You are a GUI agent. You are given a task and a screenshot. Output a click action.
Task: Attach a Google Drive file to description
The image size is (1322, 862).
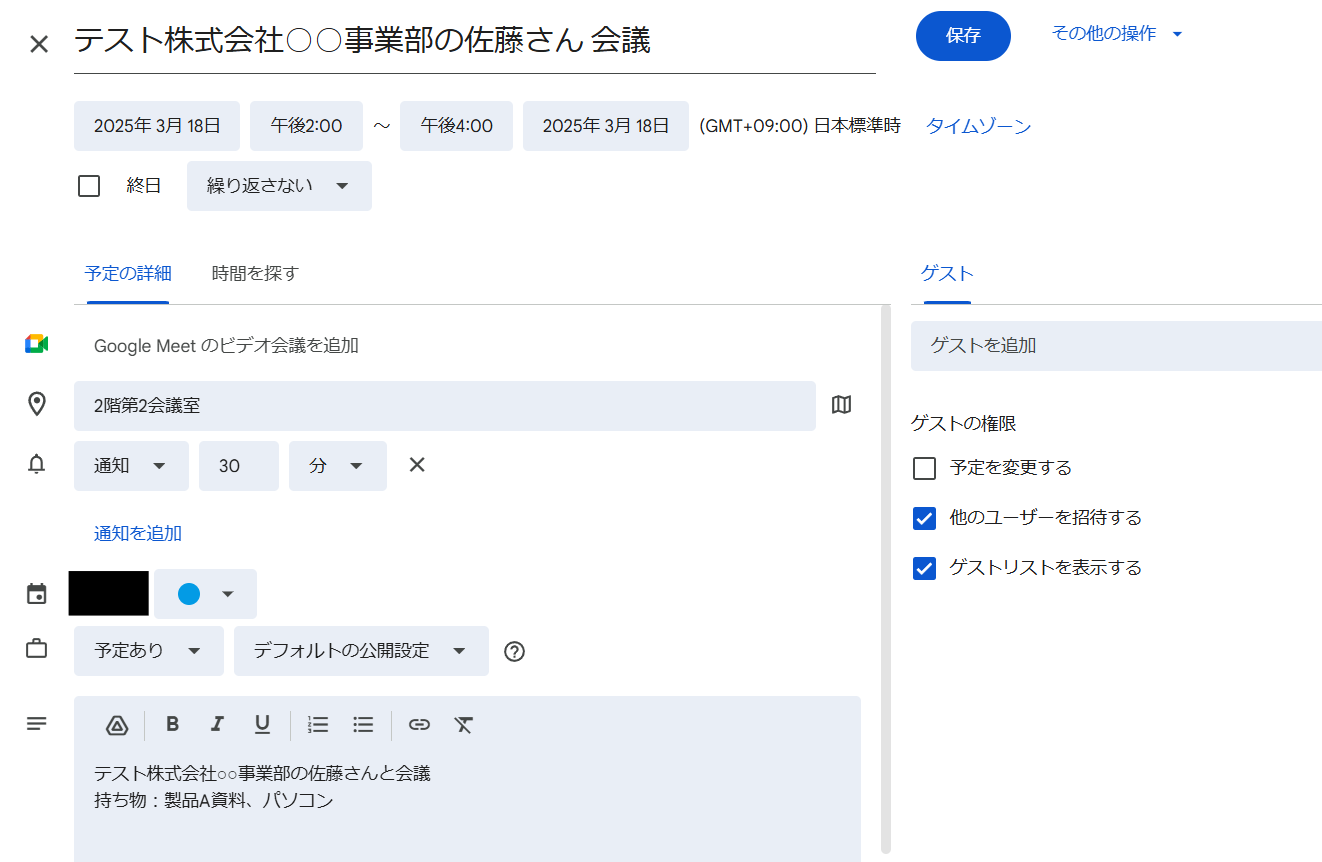pos(117,725)
